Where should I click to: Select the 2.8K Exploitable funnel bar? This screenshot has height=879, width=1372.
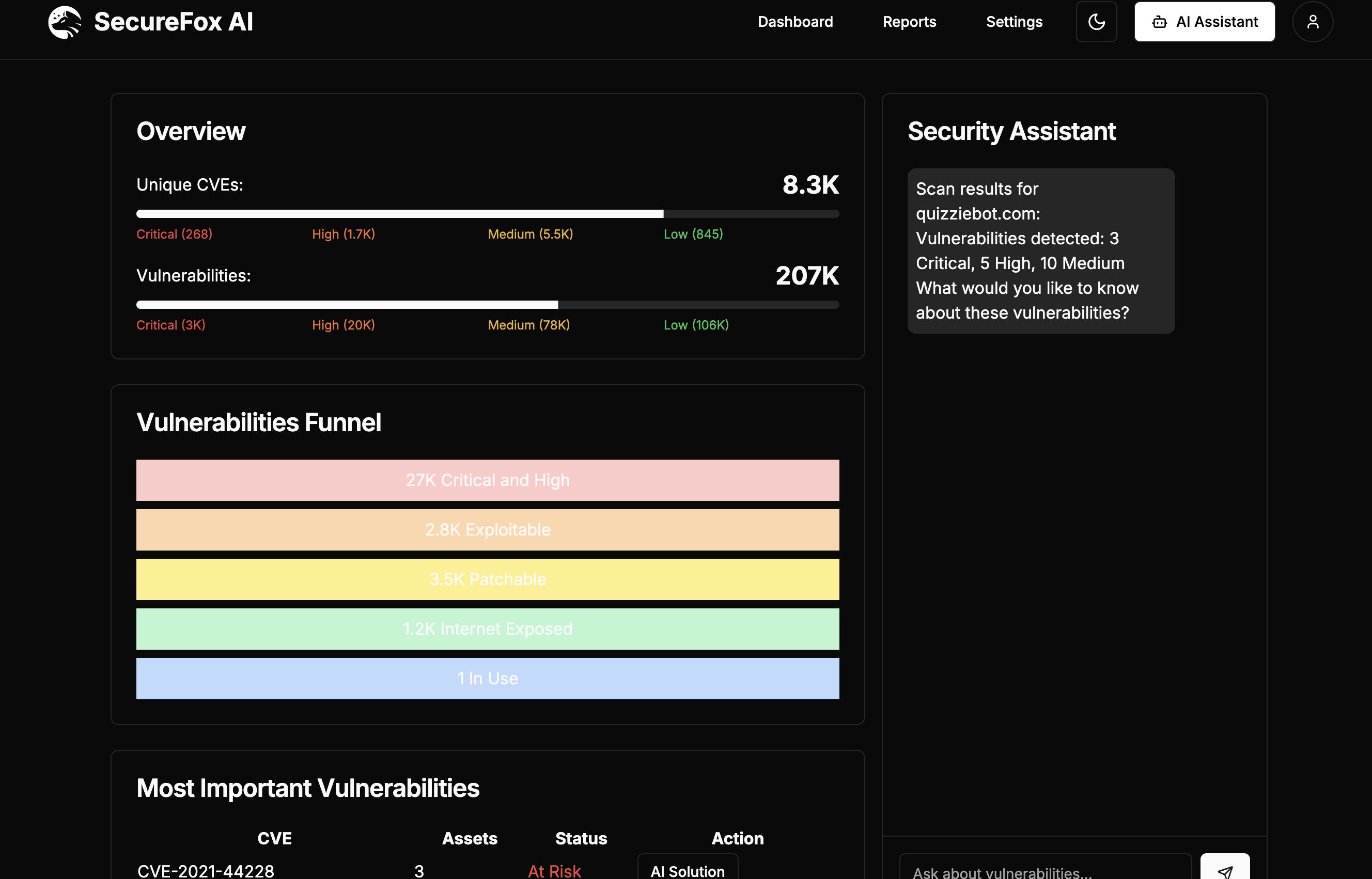click(x=487, y=530)
